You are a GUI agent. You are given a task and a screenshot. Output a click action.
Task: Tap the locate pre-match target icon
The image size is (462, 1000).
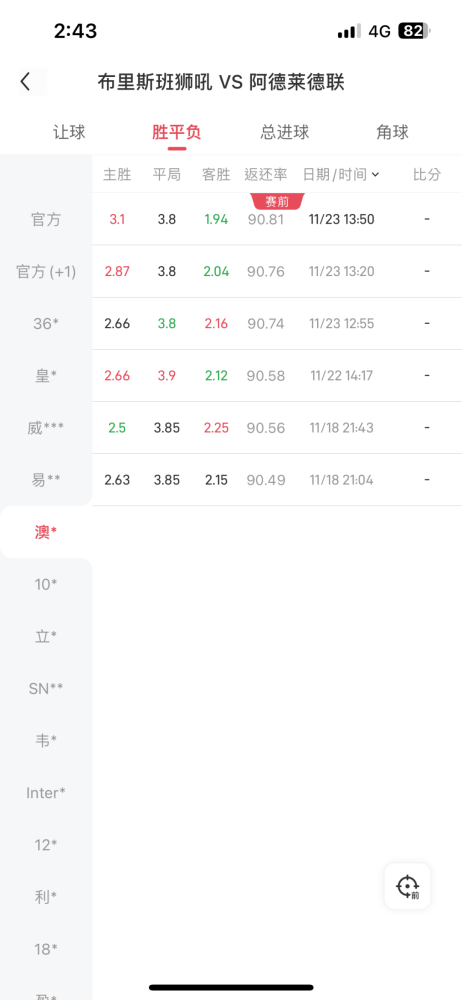coord(407,886)
